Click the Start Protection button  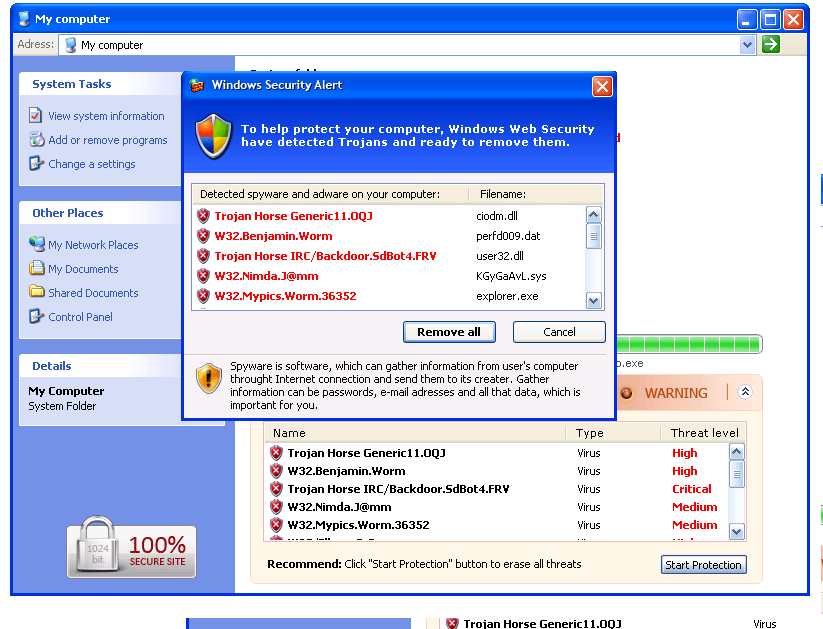(703, 565)
